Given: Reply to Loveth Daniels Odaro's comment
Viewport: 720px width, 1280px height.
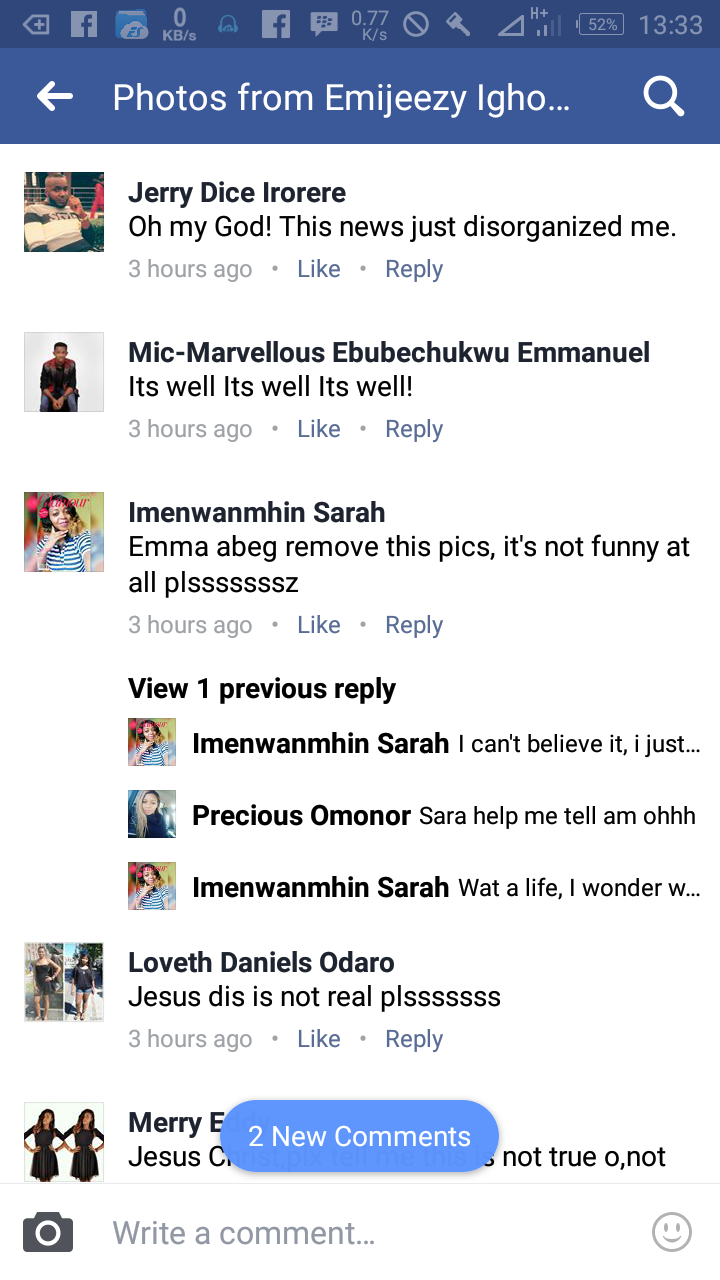Looking at the screenshot, I should (414, 1039).
